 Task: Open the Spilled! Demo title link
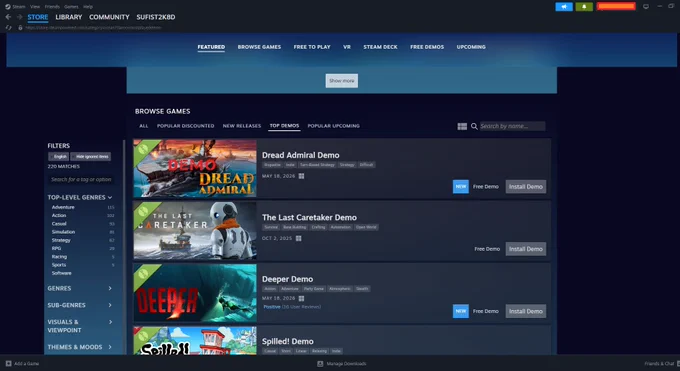point(288,341)
